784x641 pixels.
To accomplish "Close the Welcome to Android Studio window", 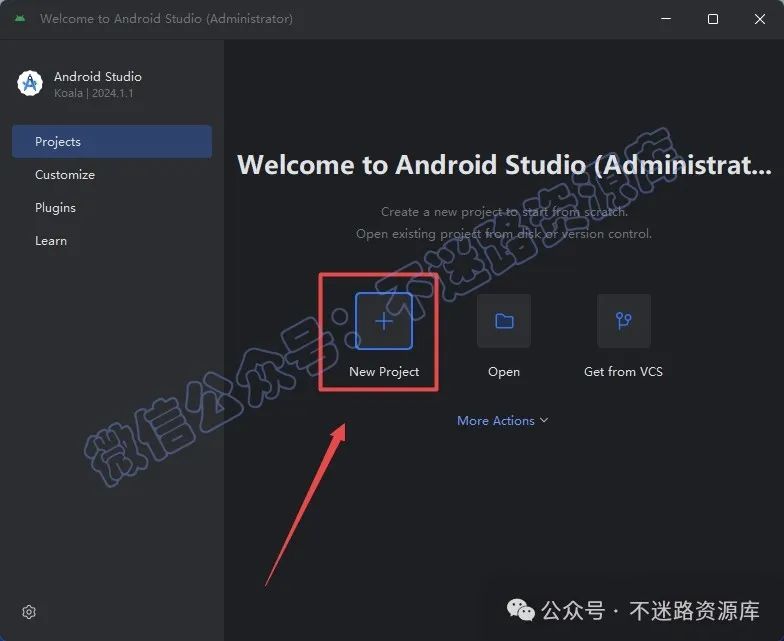I will coord(760,19).
